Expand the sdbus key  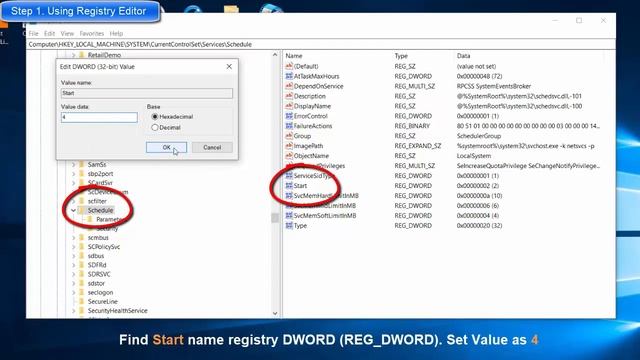73,256
